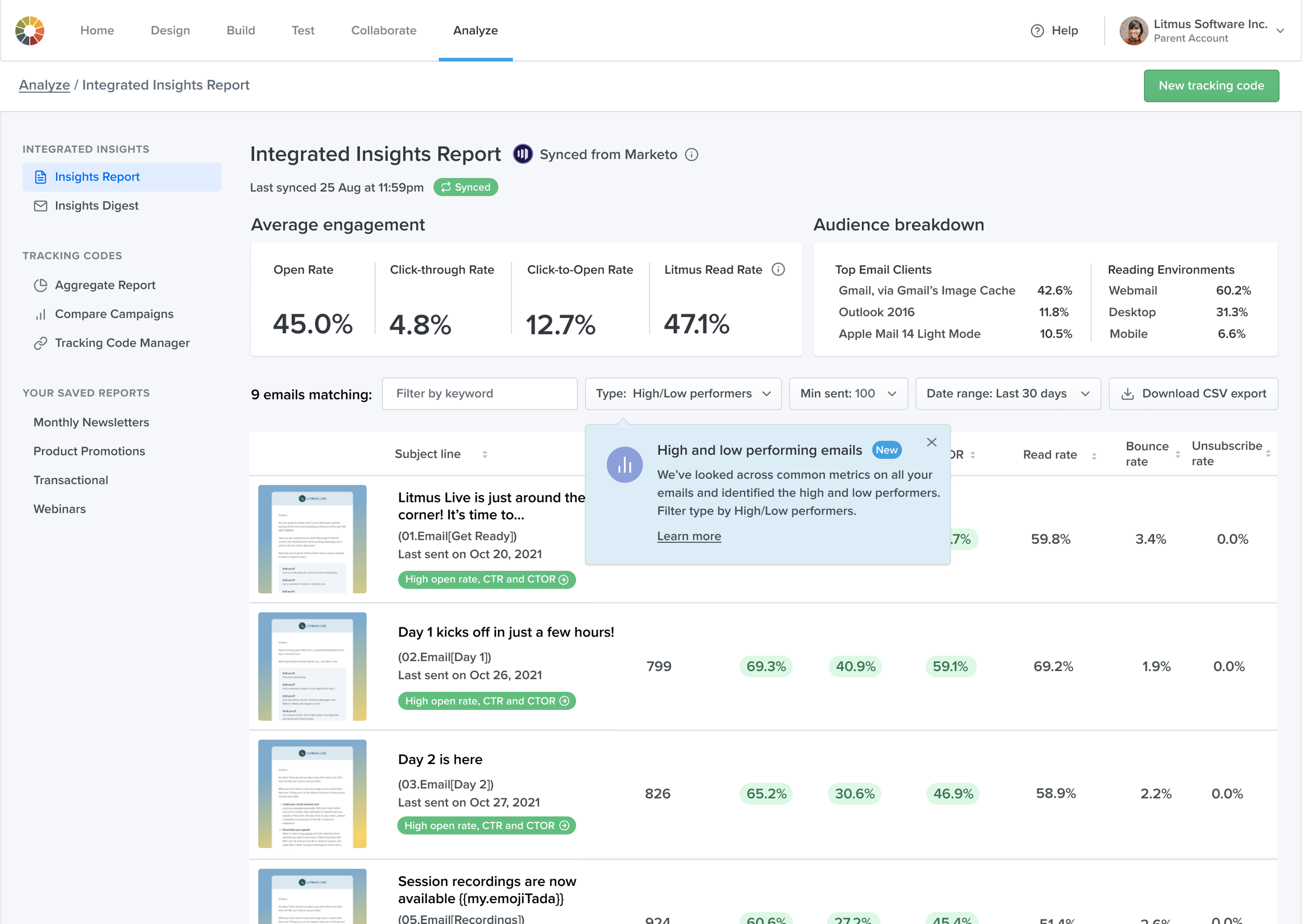Click the Learn more link
The image size is (1302, 924).
(x=689, y=536)
